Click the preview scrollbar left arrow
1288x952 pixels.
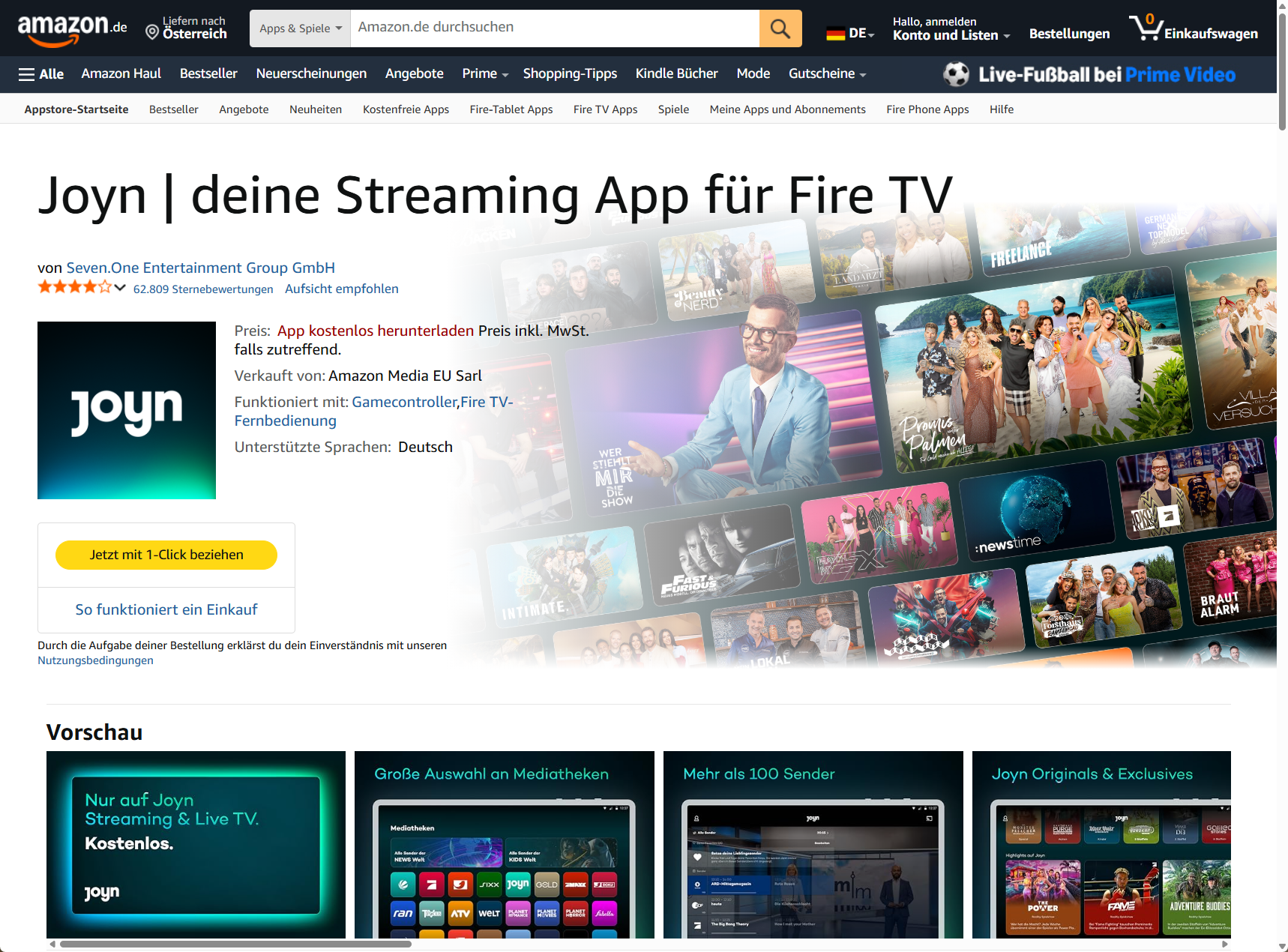click(52, 944)
